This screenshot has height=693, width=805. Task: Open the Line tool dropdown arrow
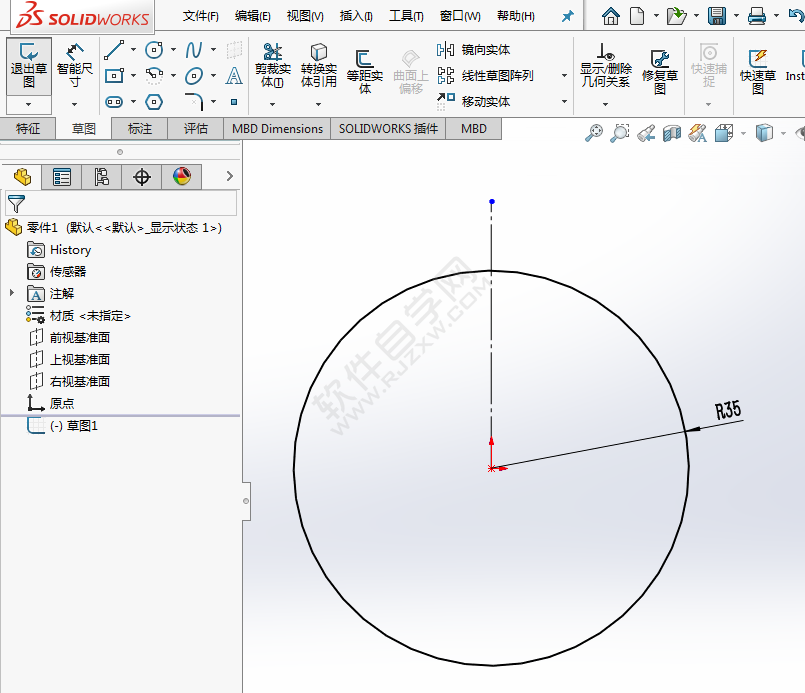(133, 49)
